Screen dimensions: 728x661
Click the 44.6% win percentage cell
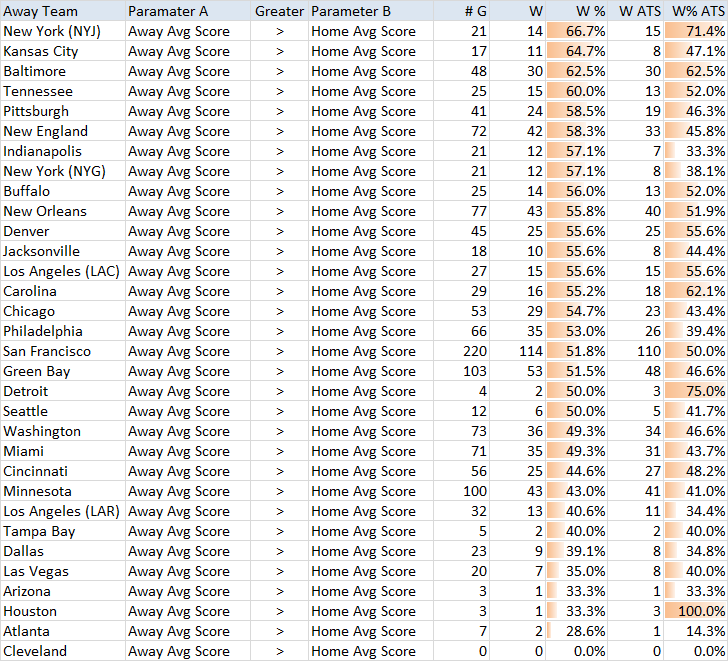pyautogui.click(x=577, y=470)
